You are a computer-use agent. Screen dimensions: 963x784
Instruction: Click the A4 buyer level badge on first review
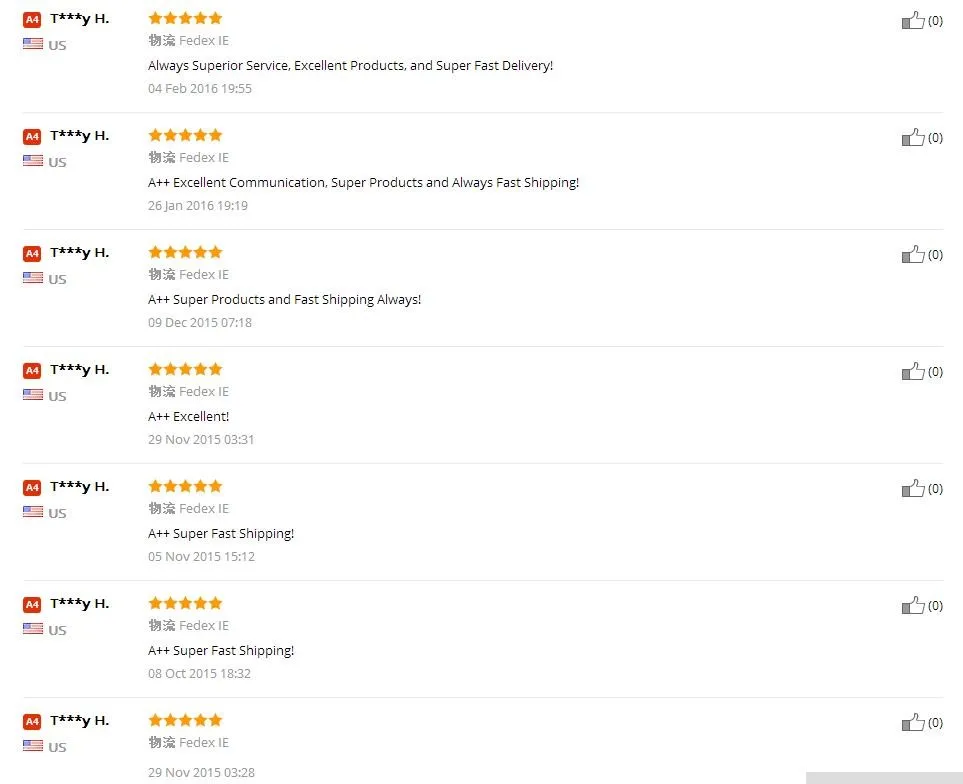coord(32,19)
